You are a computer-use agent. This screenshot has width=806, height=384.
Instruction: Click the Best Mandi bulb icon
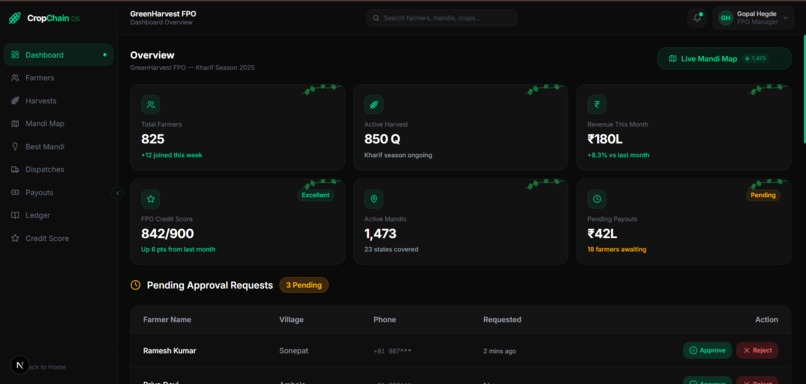tap(15, 147)
